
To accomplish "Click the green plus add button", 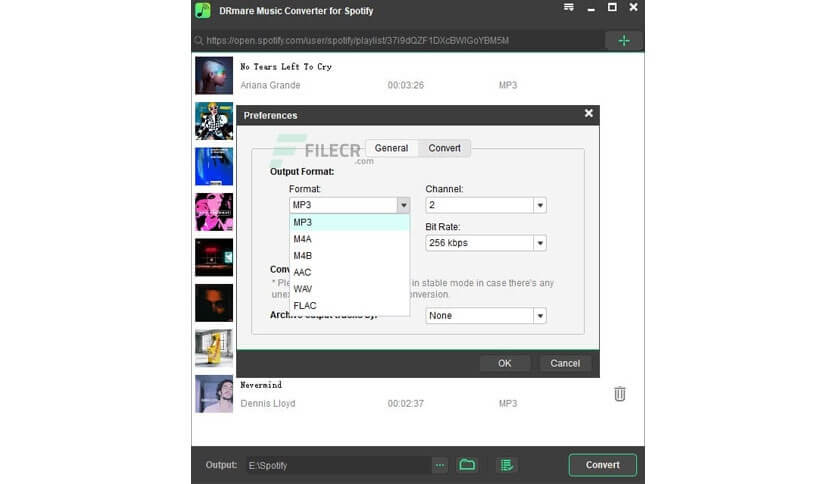I will pyautogui.click(x=624, y=41).
